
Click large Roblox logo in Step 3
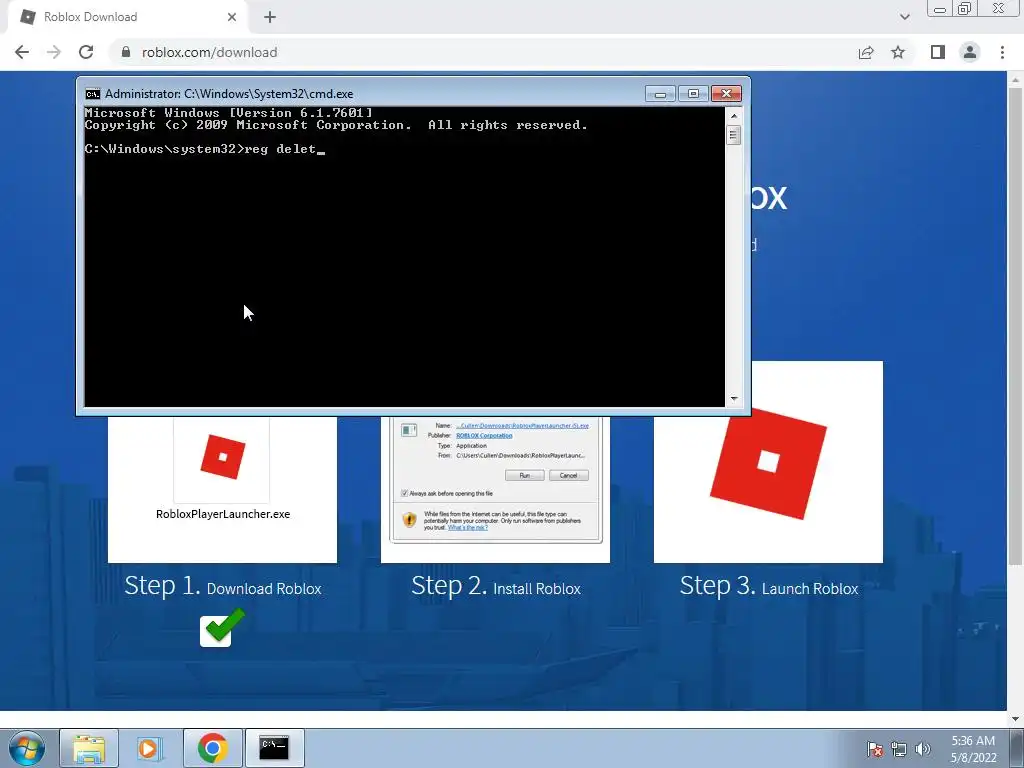(768, 462)
